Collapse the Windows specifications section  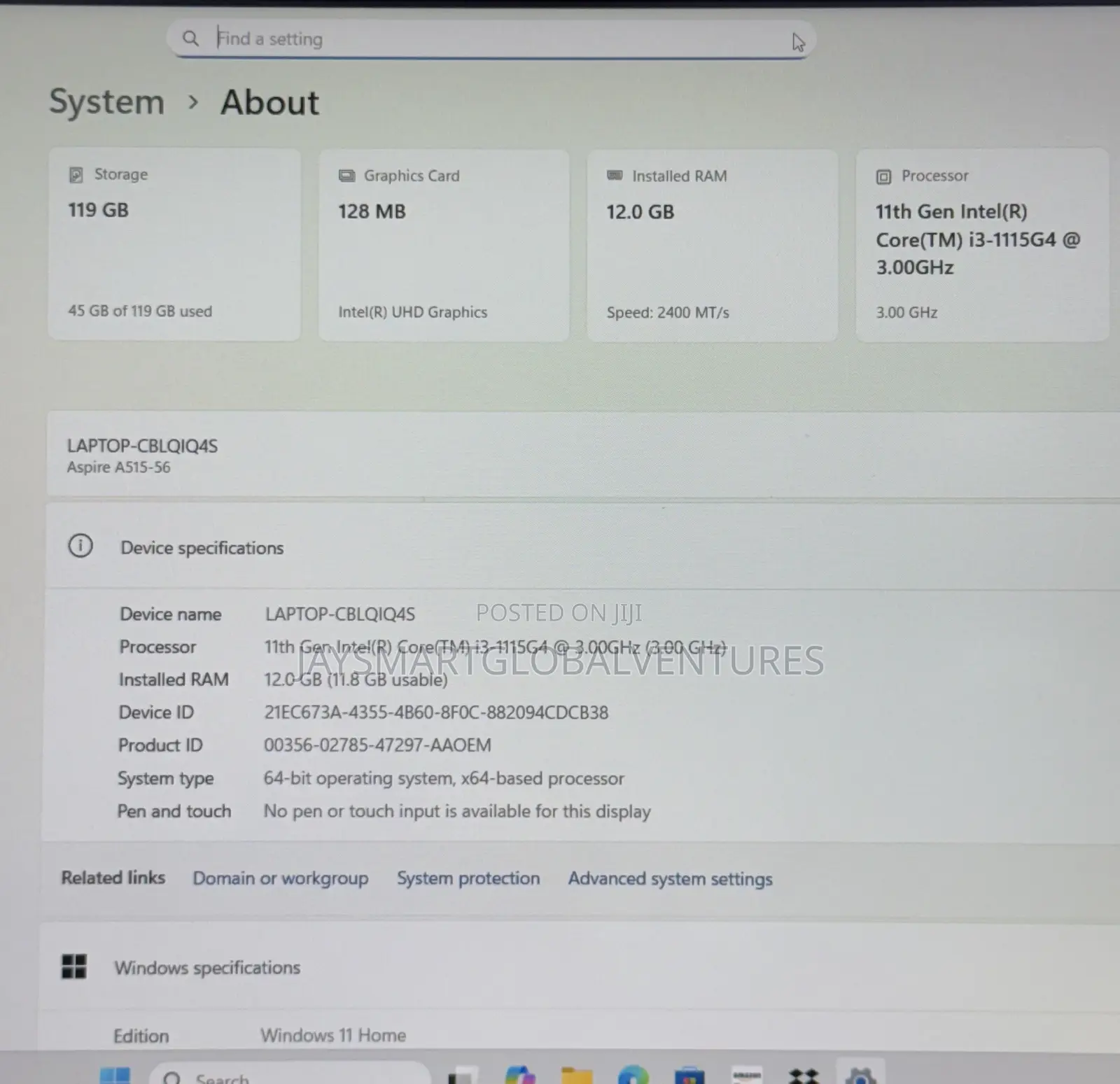click(580, 967)
